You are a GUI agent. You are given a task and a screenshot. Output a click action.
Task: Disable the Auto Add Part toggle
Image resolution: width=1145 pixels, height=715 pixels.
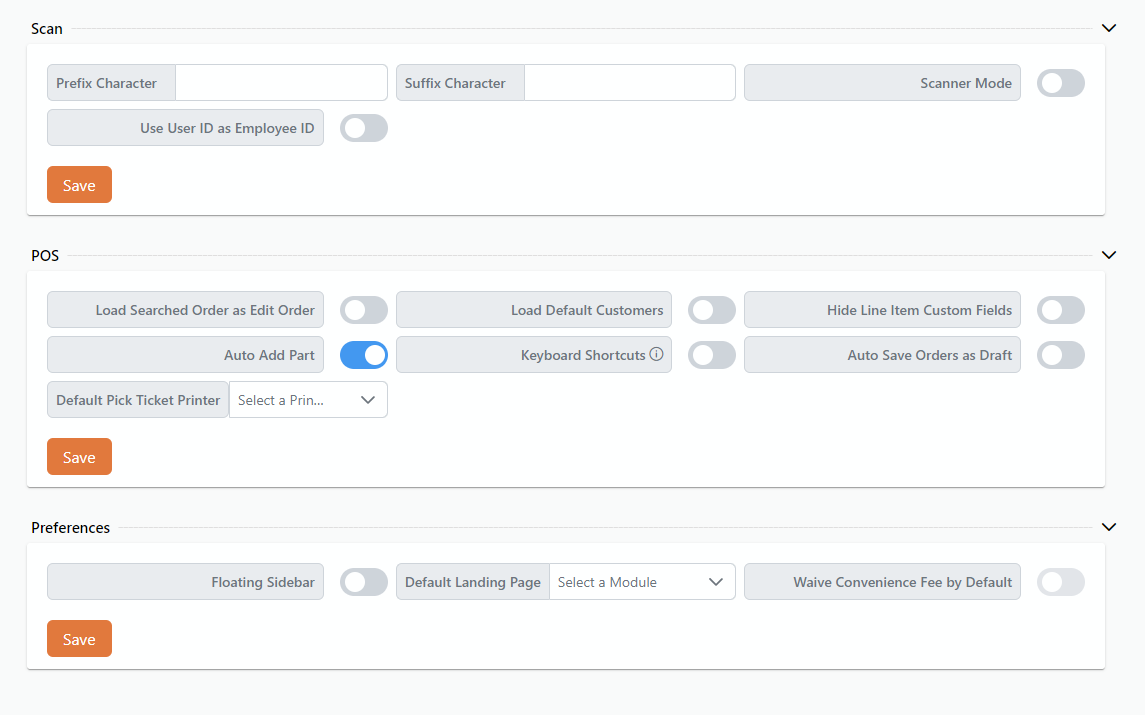pos(363,355)
